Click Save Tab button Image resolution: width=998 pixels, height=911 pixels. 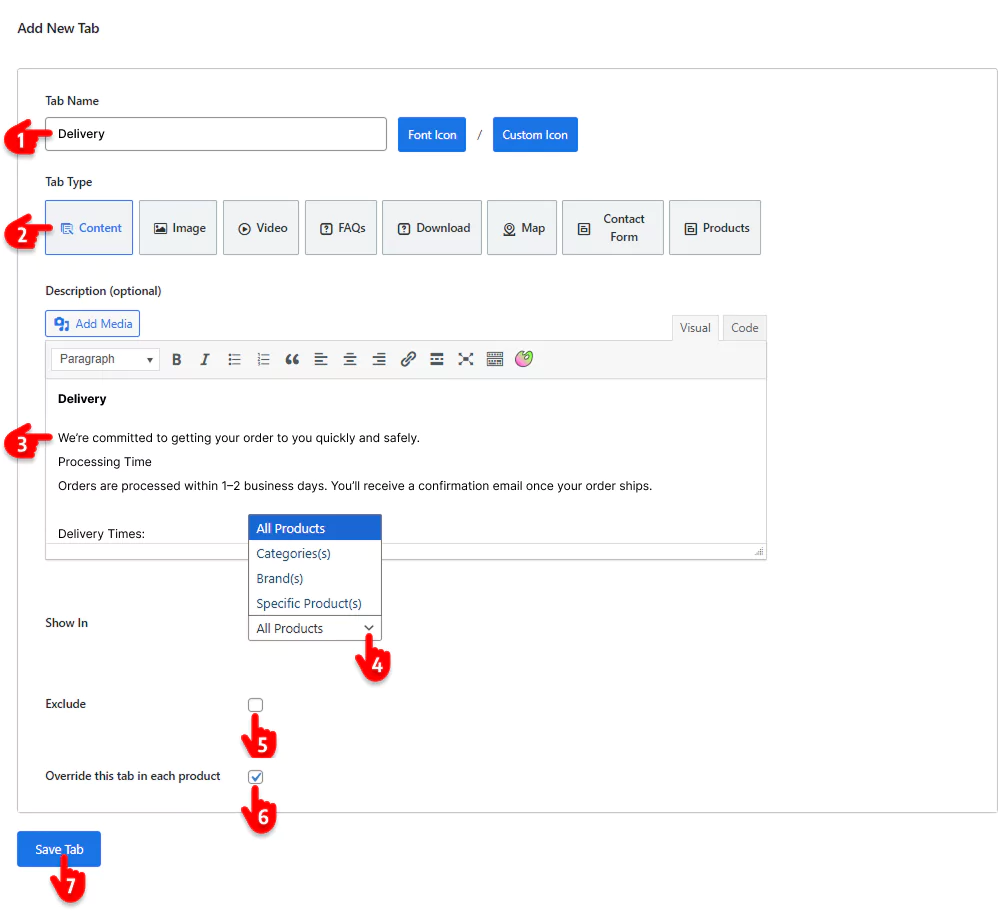(x=59, y=849)
